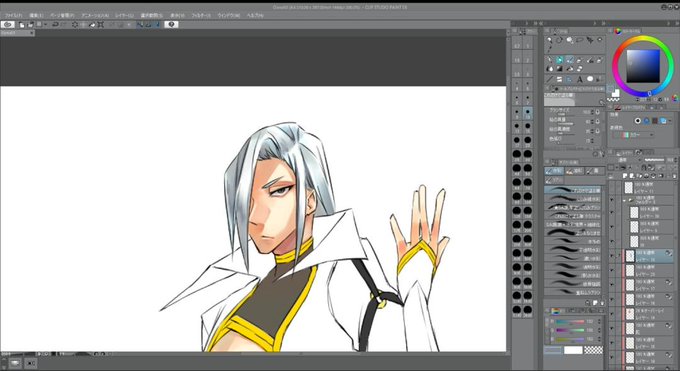Select the transparent checkerboard swatch under the color sliders
Image resolution: width=680 pixels, height=371 pixels.
click(x=594, y=350)
